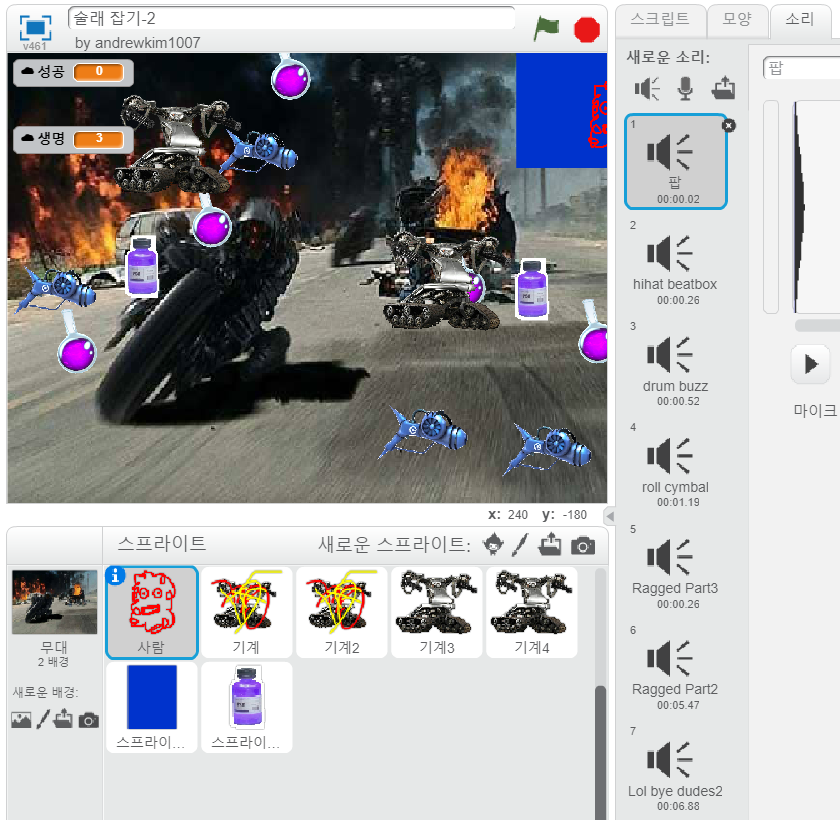The height and width of the screenshot is (820, 840).
Task: Play the selected sound
Action: tap(810, 363)
